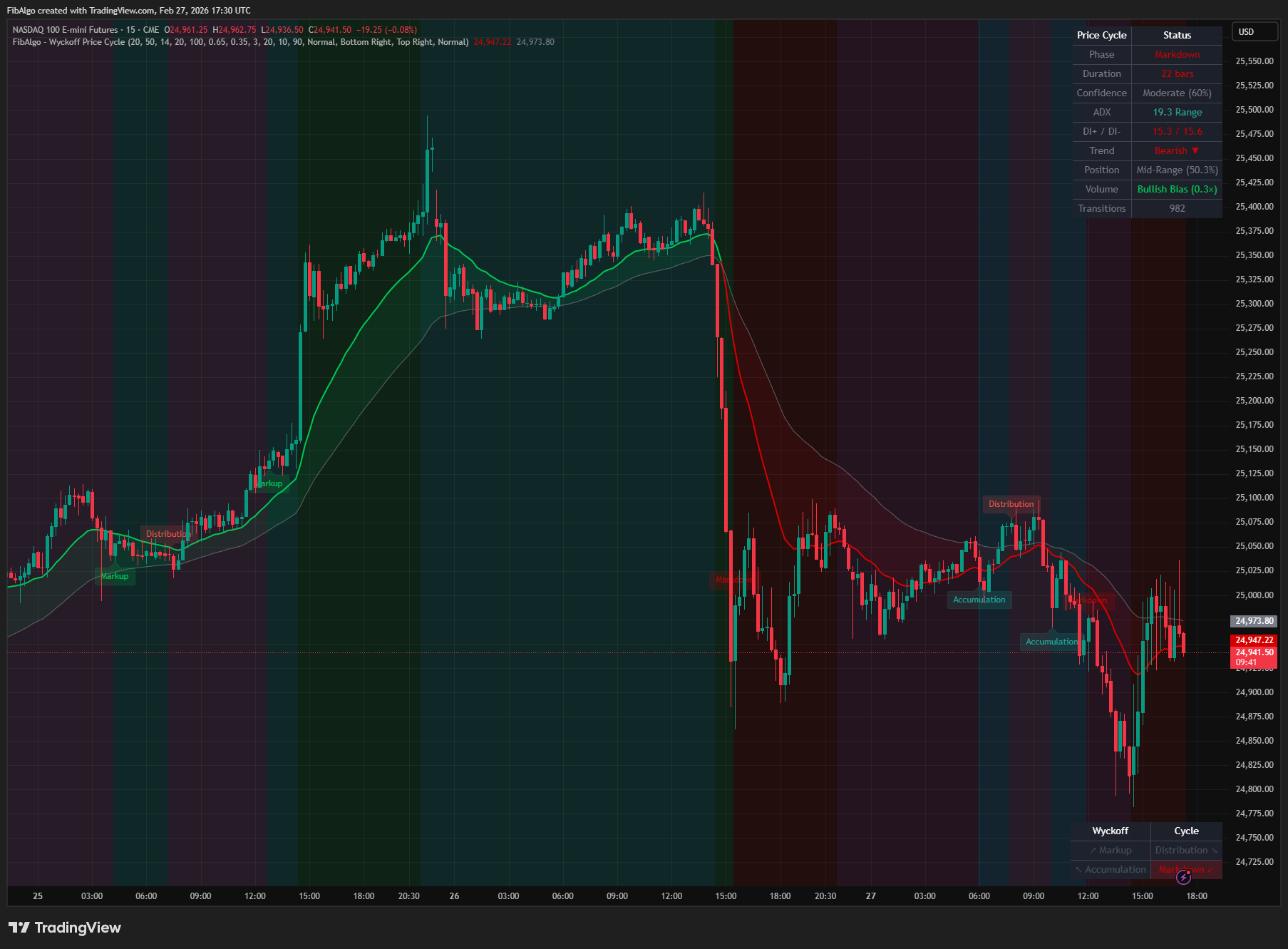This screenshot has height=949, width=1288.
Task: Click the Distribution label on the chart
Action: [1011, 504]
